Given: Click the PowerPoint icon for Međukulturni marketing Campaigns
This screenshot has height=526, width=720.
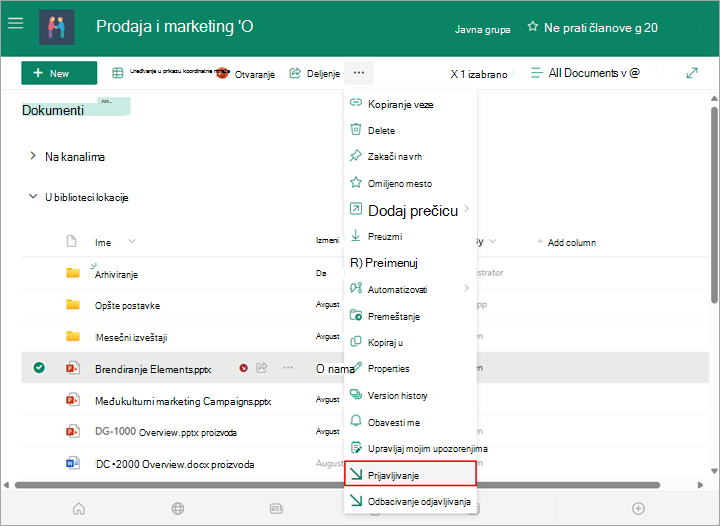Looking at the screenshot, I should [x=73, y=400].
